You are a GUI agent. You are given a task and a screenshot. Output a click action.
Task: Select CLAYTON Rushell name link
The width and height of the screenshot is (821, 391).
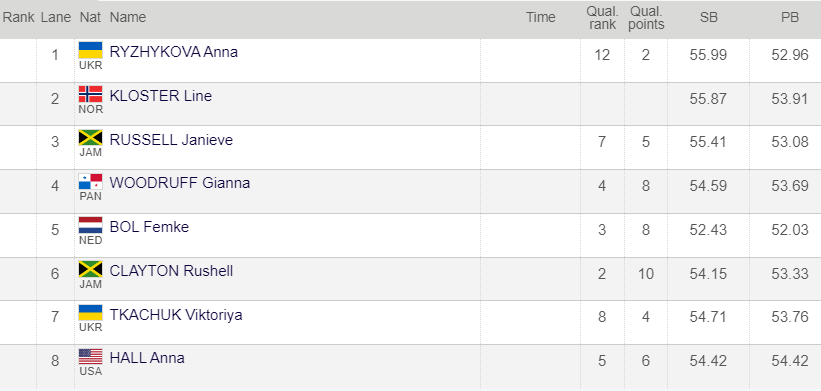[171, 271]
